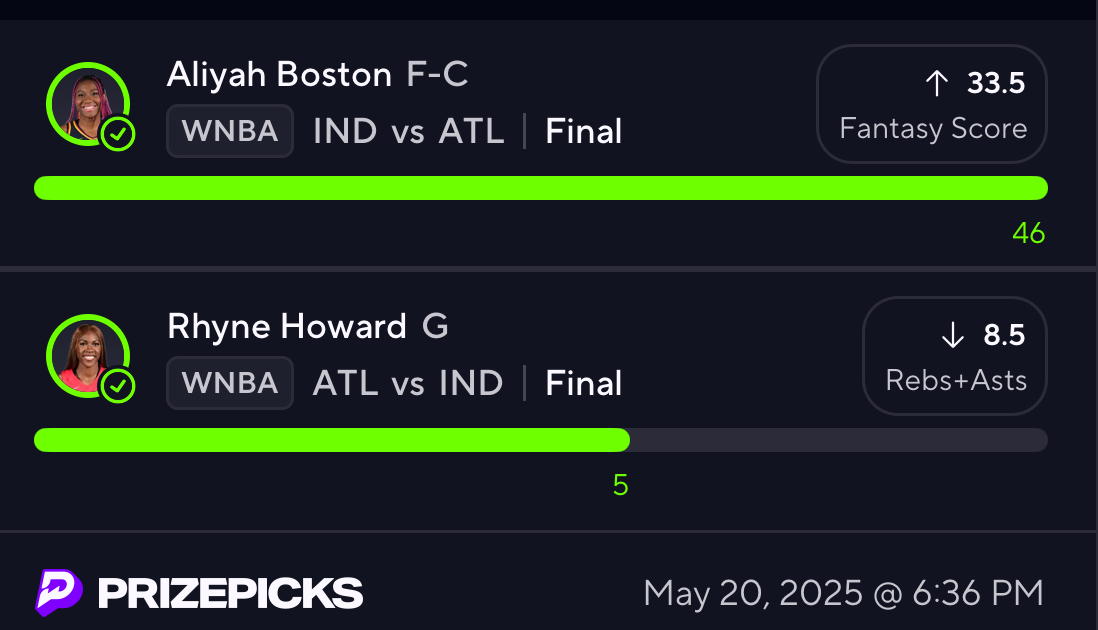This screenshot has height=630, width=1098.
Task: Click the PRIZEPICKS wordmark text
Action: pyautogui.click(x=230, y=594)
